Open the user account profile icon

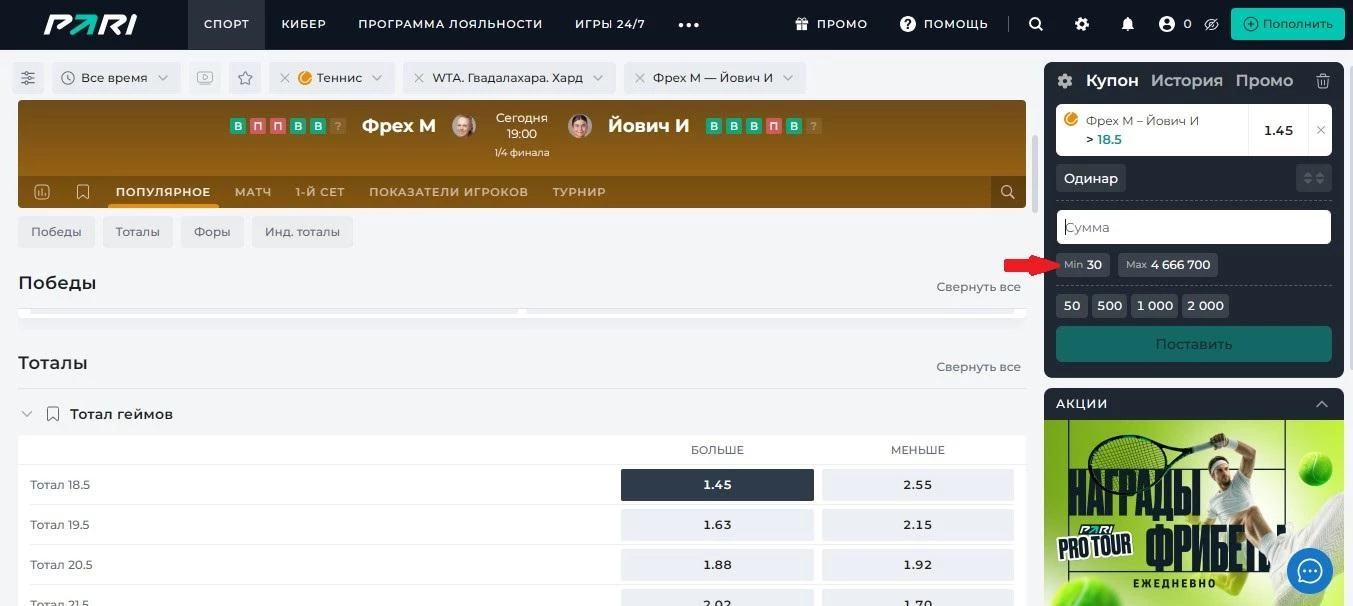pos(1166,24)
